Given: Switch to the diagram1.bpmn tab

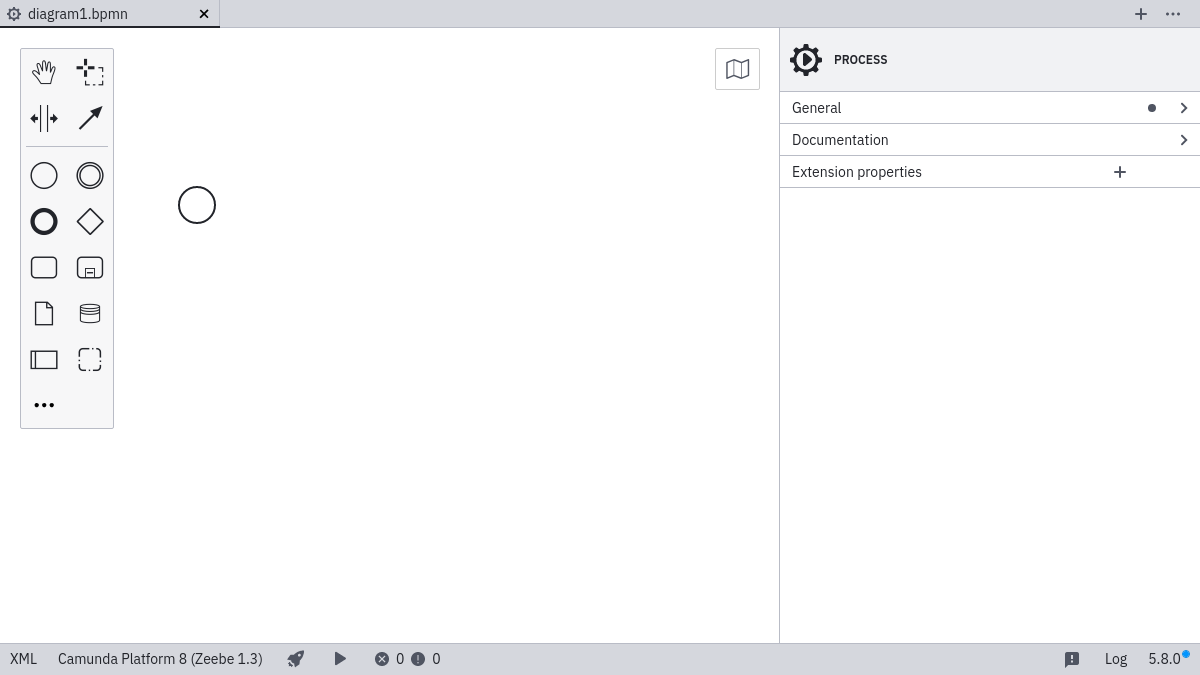Looking at the screenshot, I should [x=78, y=14].
